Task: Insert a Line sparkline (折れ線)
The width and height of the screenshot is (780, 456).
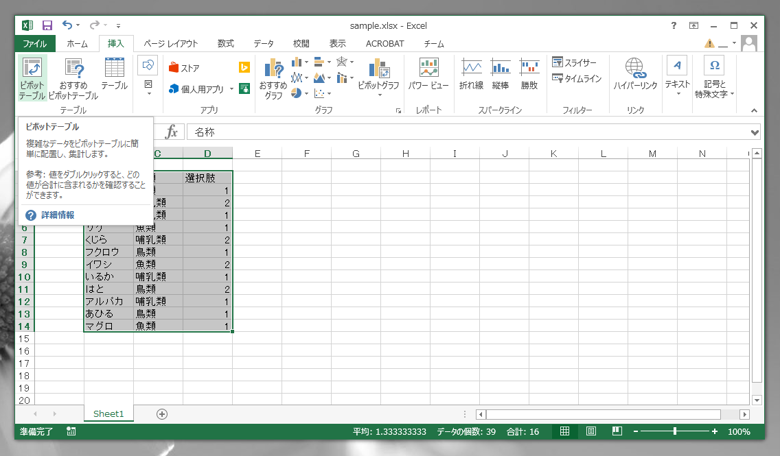Action: (471, 74)
